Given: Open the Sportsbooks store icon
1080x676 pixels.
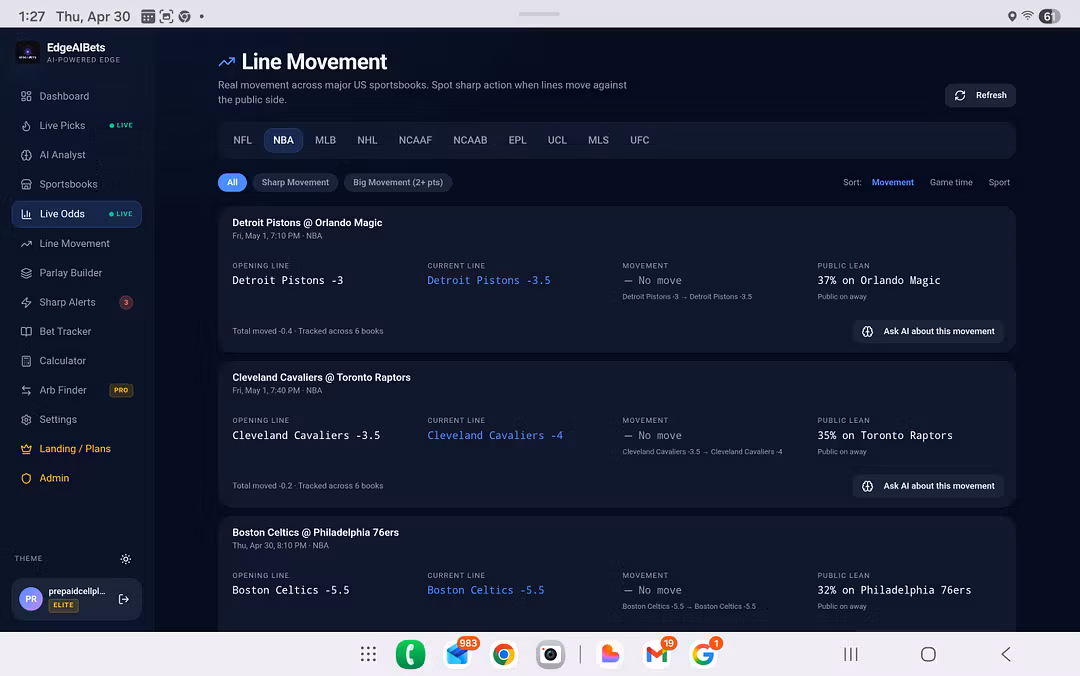Looking at the screenshot, I should (x=26, y=184).
